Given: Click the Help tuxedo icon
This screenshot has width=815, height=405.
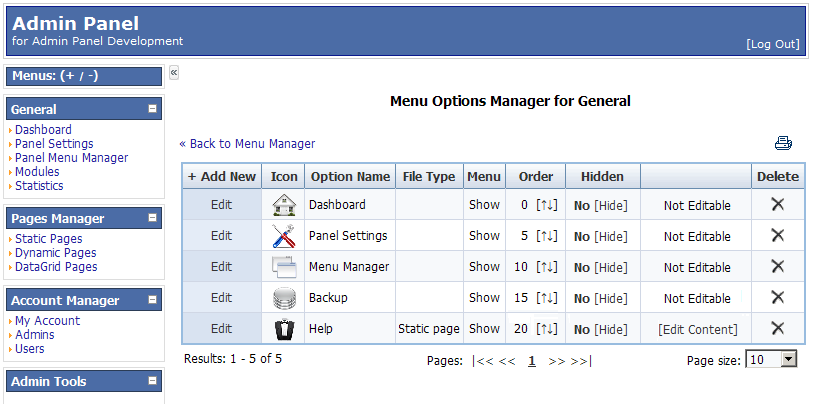Looking at the screenshot, I should 284,329.
